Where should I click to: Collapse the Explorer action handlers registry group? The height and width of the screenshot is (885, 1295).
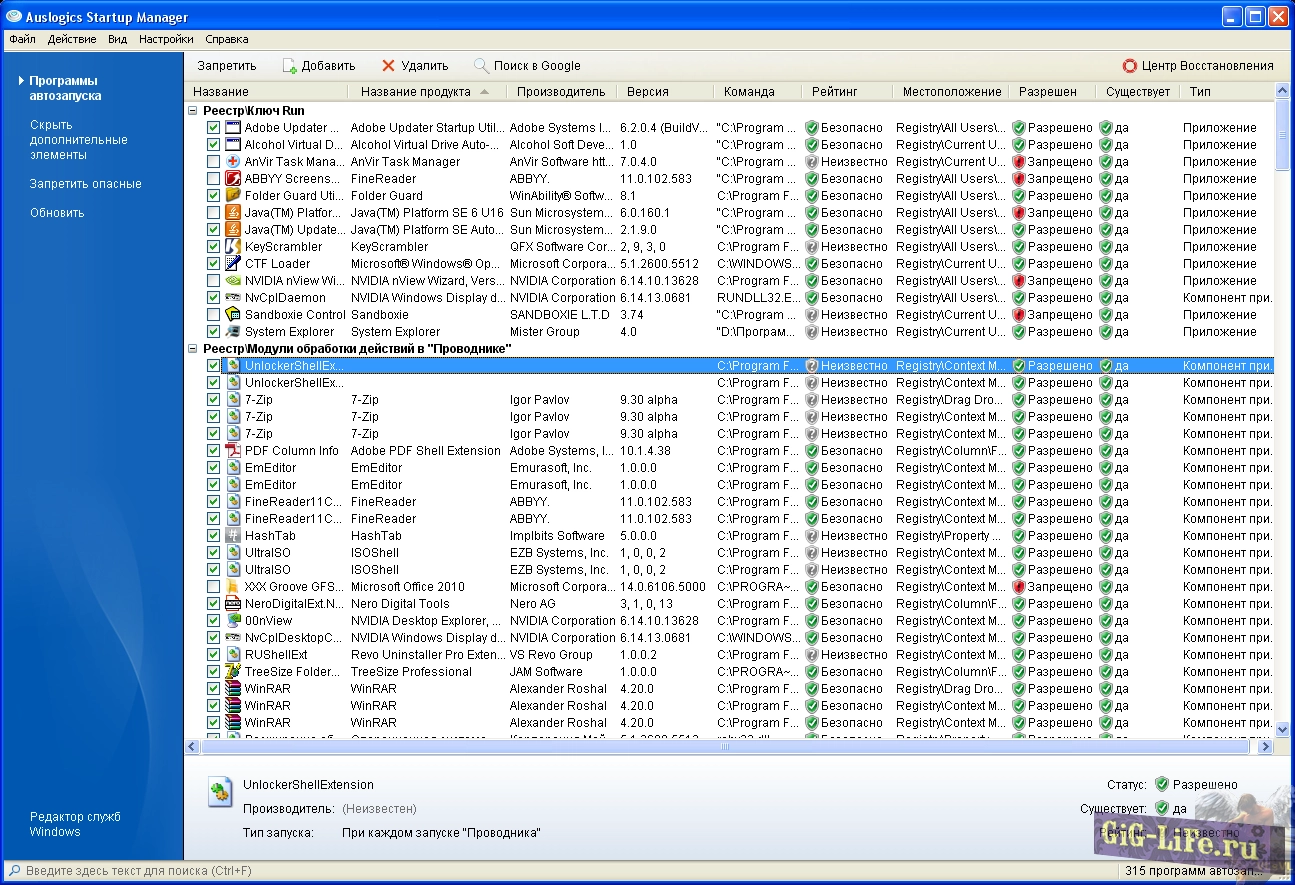tap(193, 349)
